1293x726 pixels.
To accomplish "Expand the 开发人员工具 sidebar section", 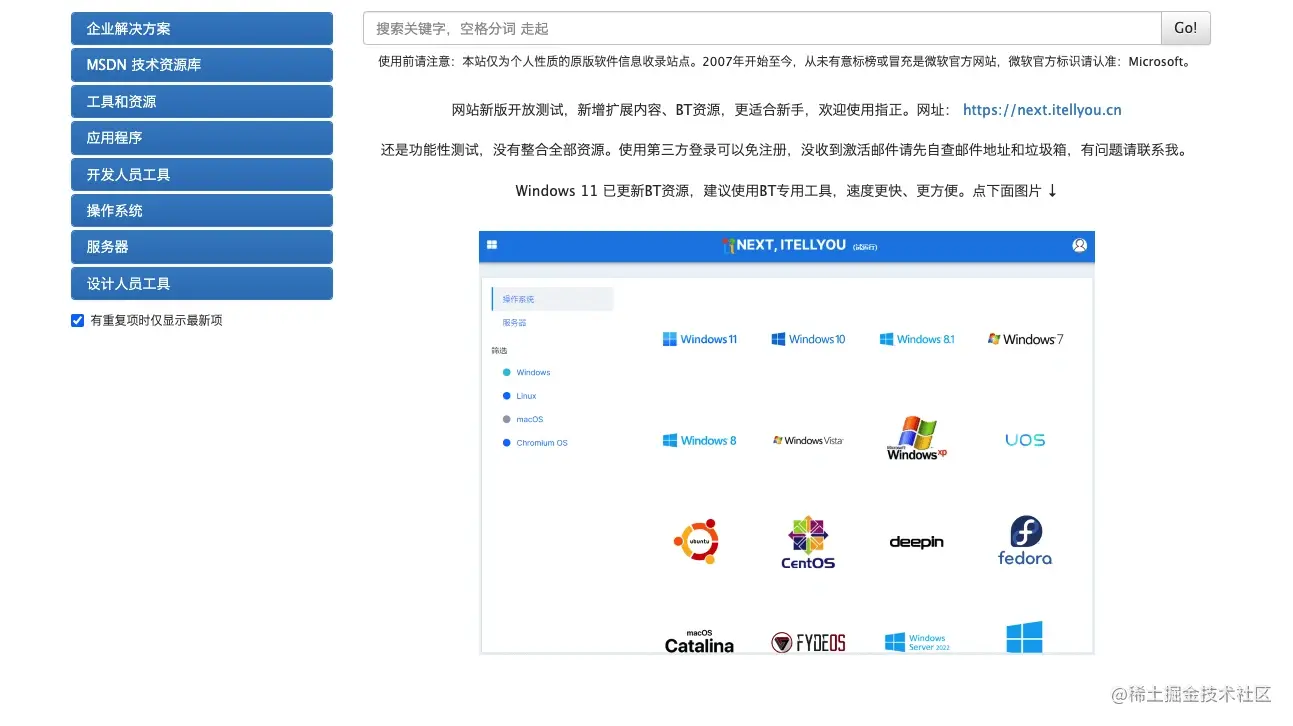I will tap(201, 174).
